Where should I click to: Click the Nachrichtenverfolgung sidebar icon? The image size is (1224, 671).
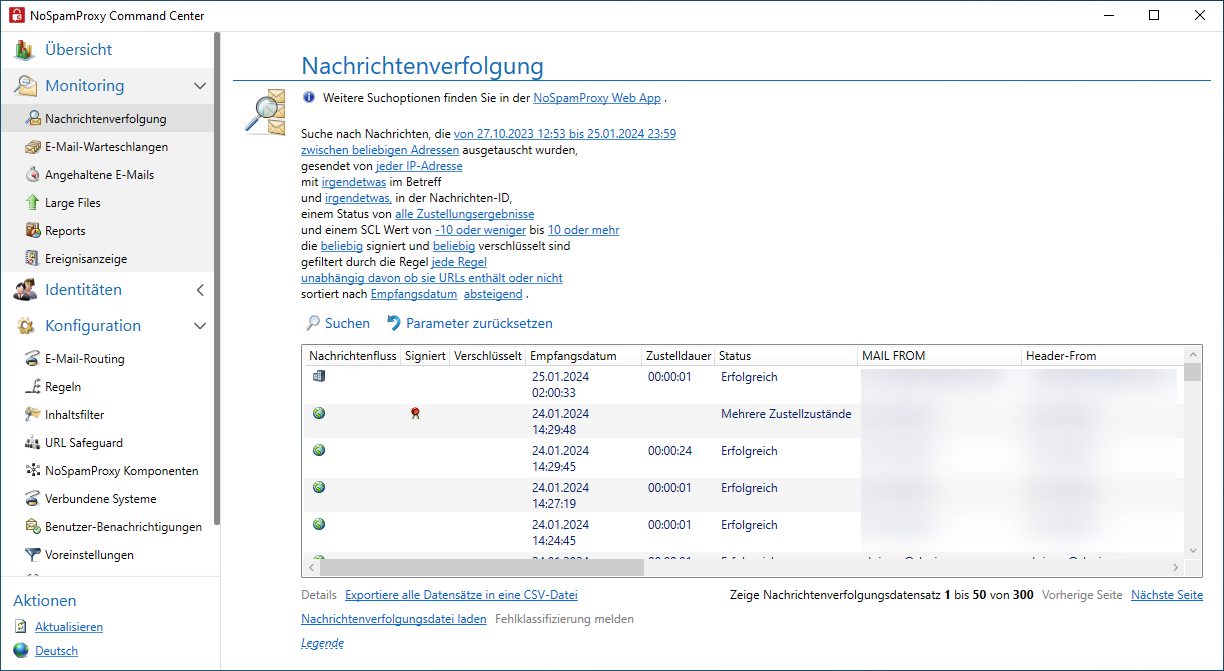click(33, 119)
